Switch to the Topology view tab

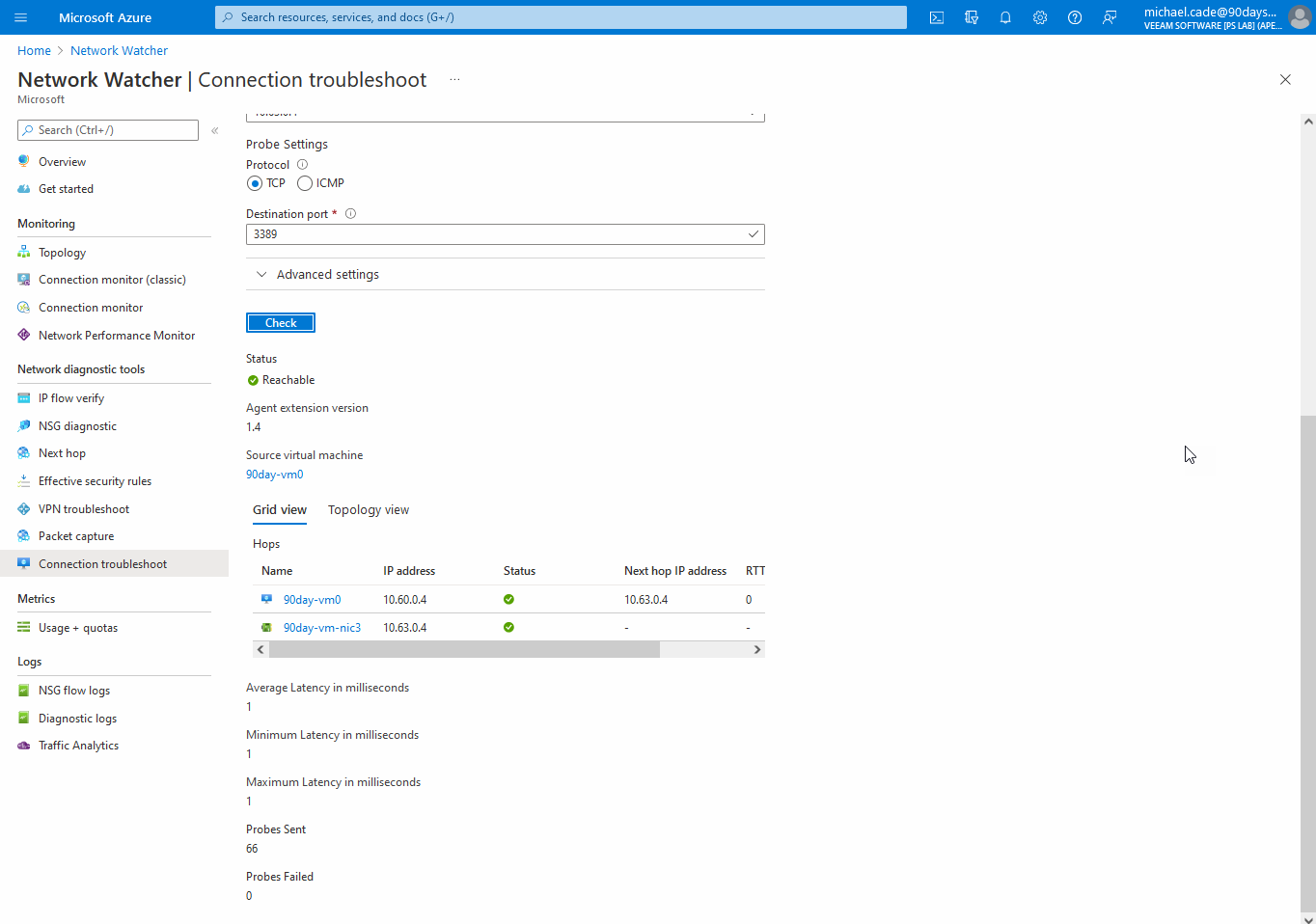(368, 510)
